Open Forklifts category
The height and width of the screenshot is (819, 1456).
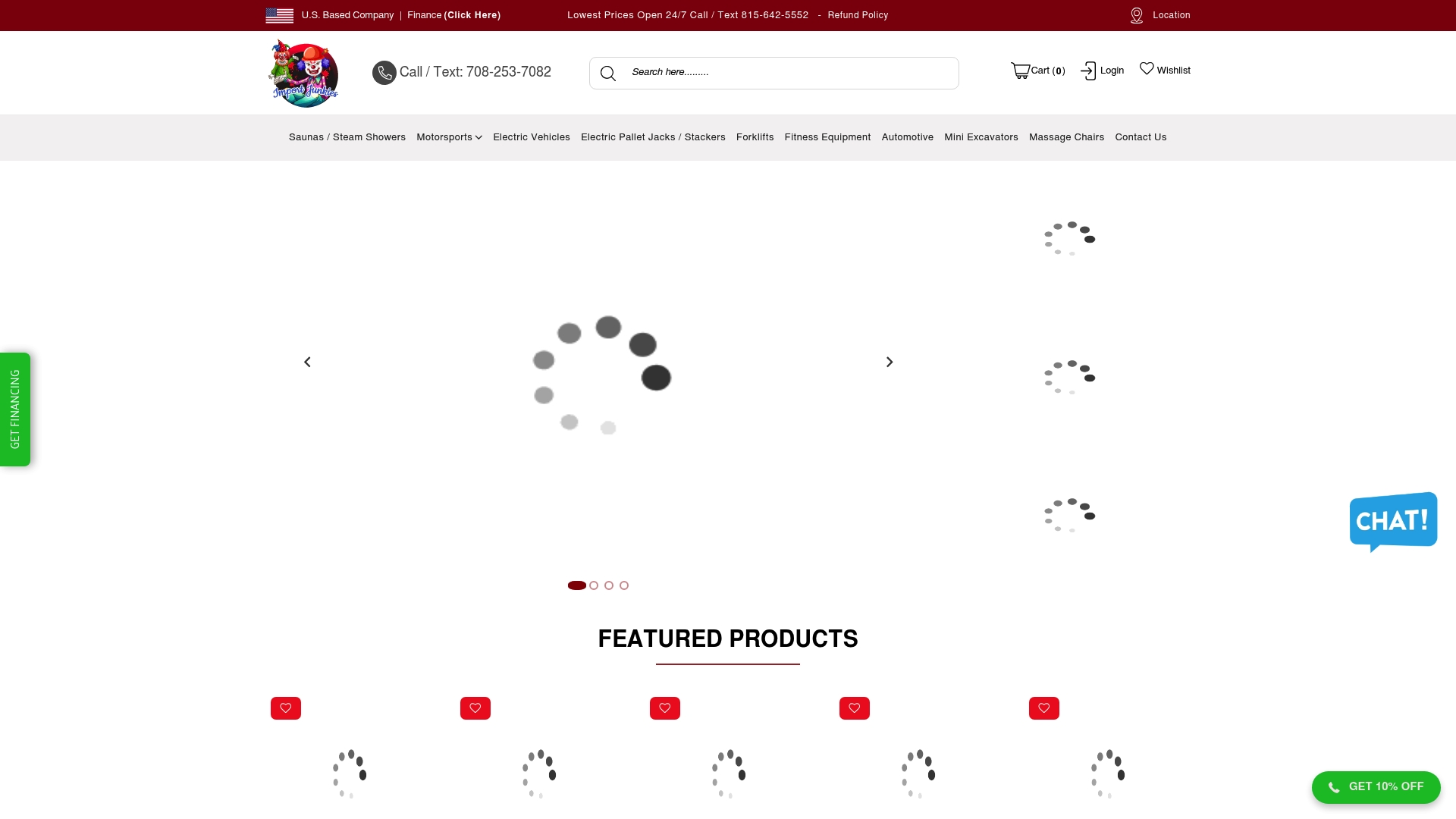point(755,137)
